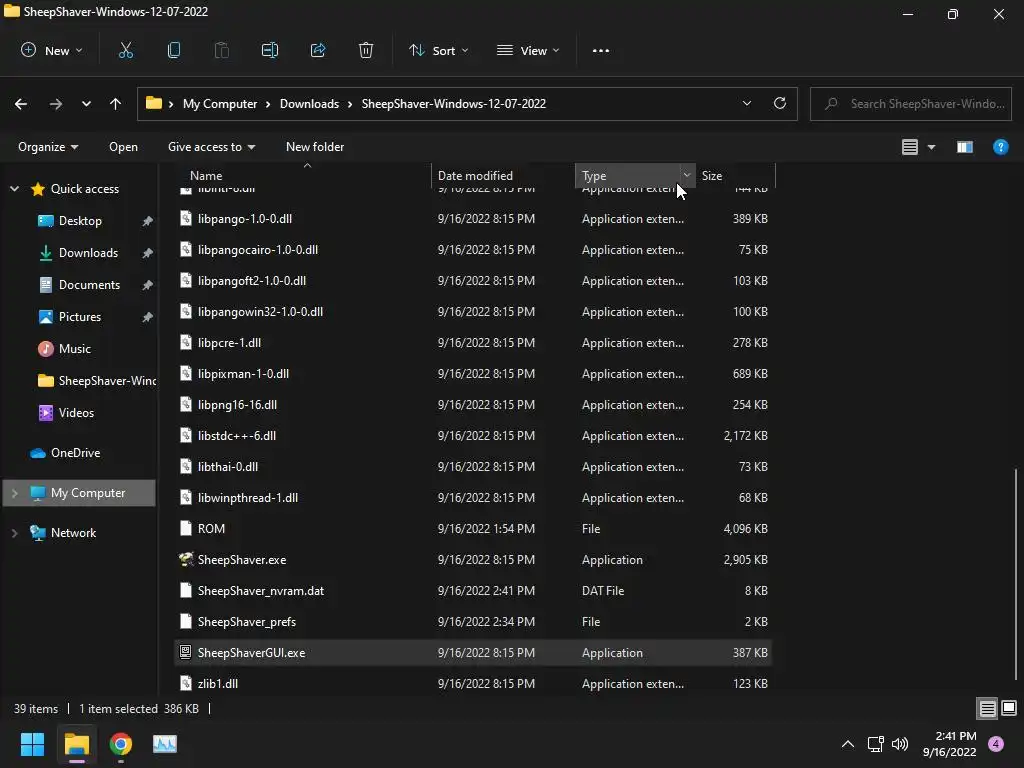Select Videos in the navigation pane
This screenshot has width=1024, height=768.
76,413
